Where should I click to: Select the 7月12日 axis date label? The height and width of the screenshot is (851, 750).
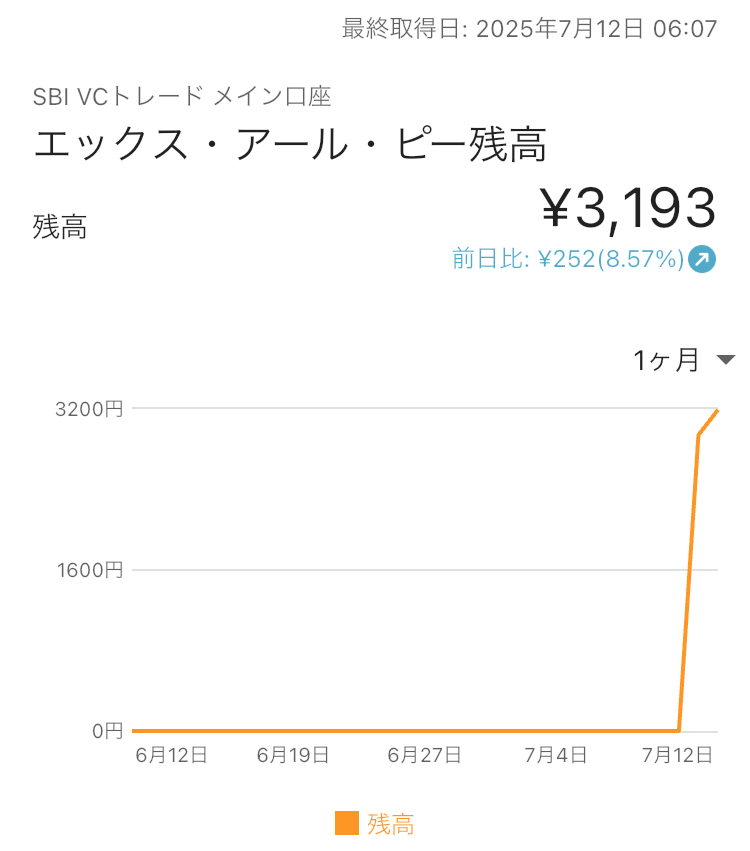point(677,755)
